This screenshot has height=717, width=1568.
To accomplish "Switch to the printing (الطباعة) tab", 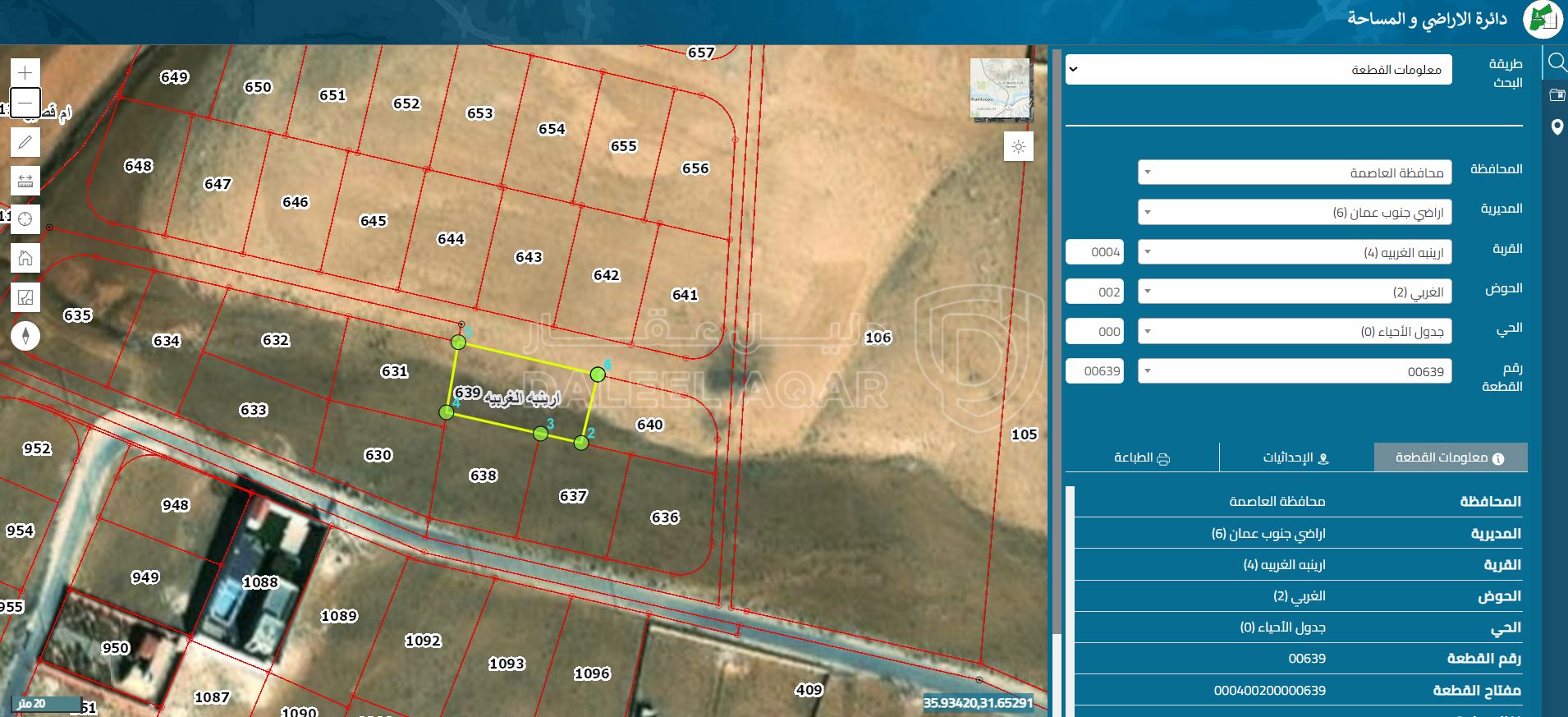I will tap(1142, 457).
